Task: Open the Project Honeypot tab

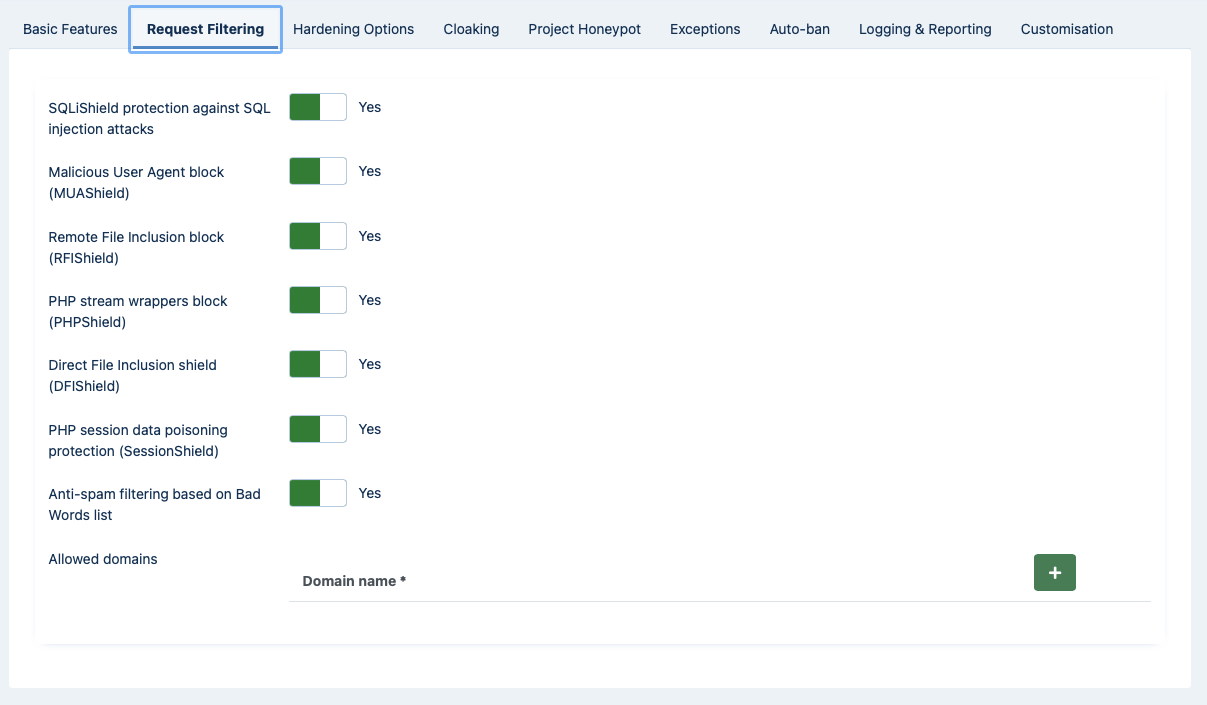Action: (x=585, y=29)
